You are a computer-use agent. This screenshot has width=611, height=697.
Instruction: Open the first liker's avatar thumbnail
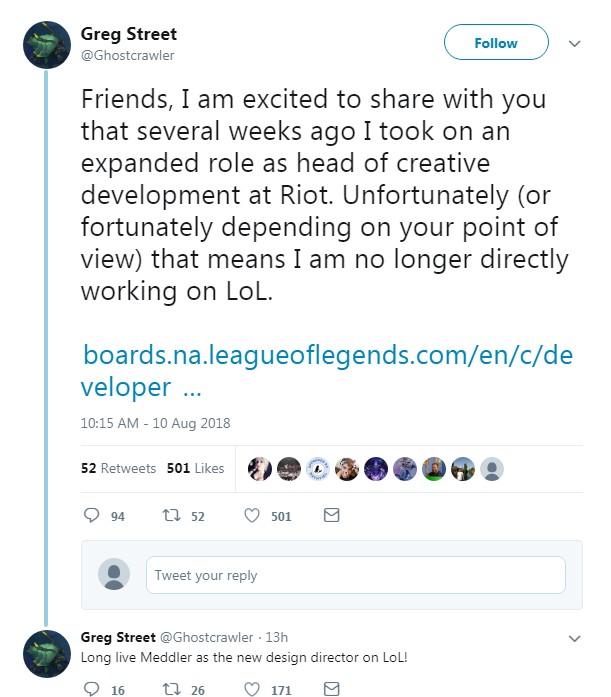coord(260,469)
